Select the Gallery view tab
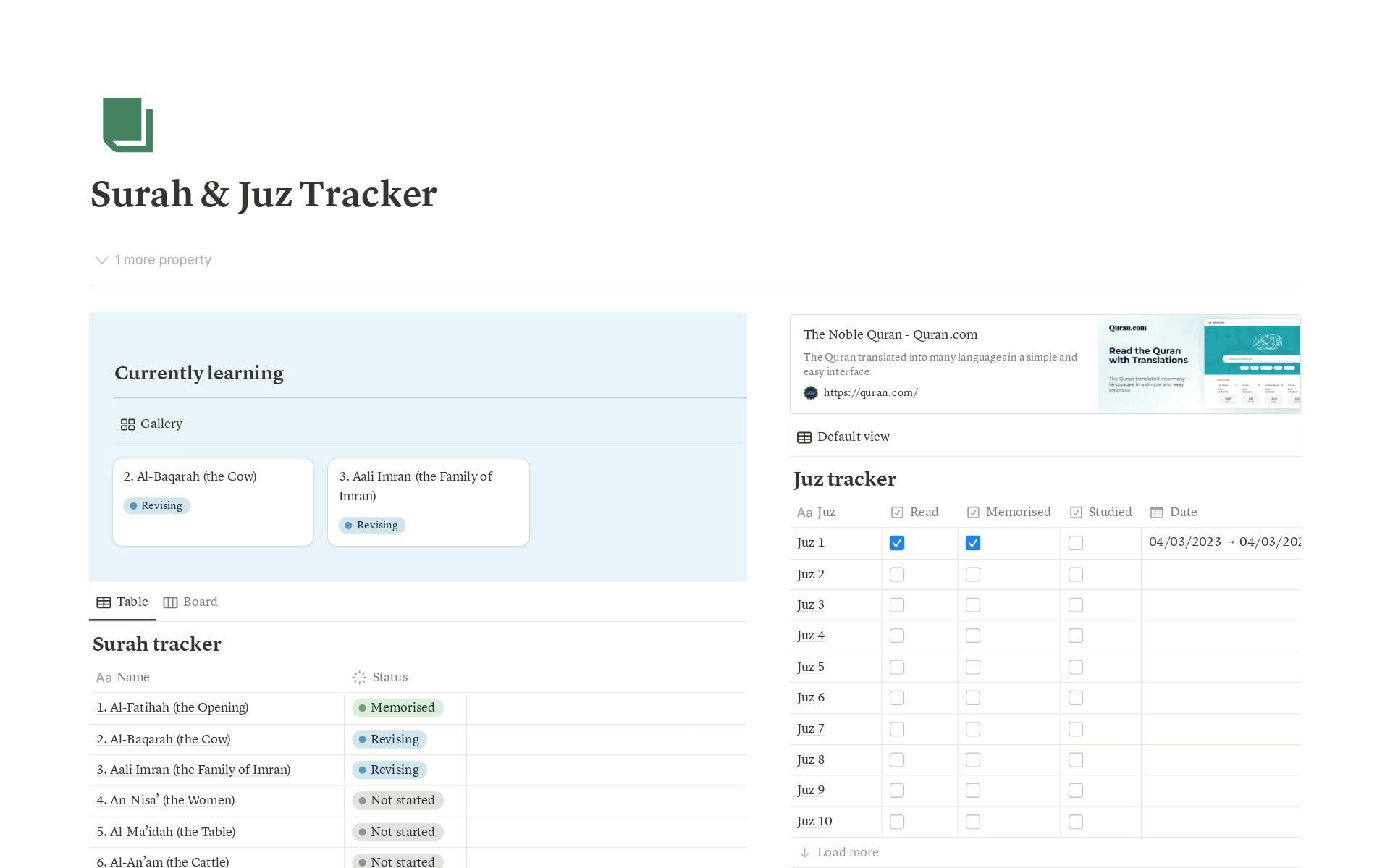1390x868 pixels. pyautogui.click(x=151, y=424)
